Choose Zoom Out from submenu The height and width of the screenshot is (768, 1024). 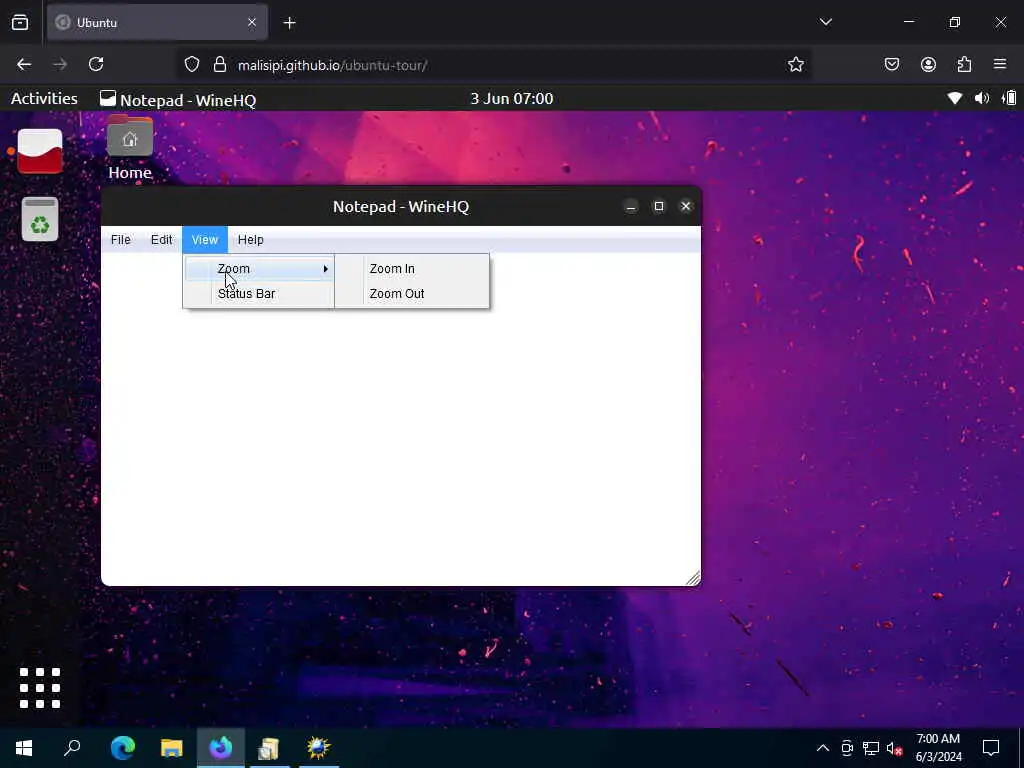coord(412,294)
